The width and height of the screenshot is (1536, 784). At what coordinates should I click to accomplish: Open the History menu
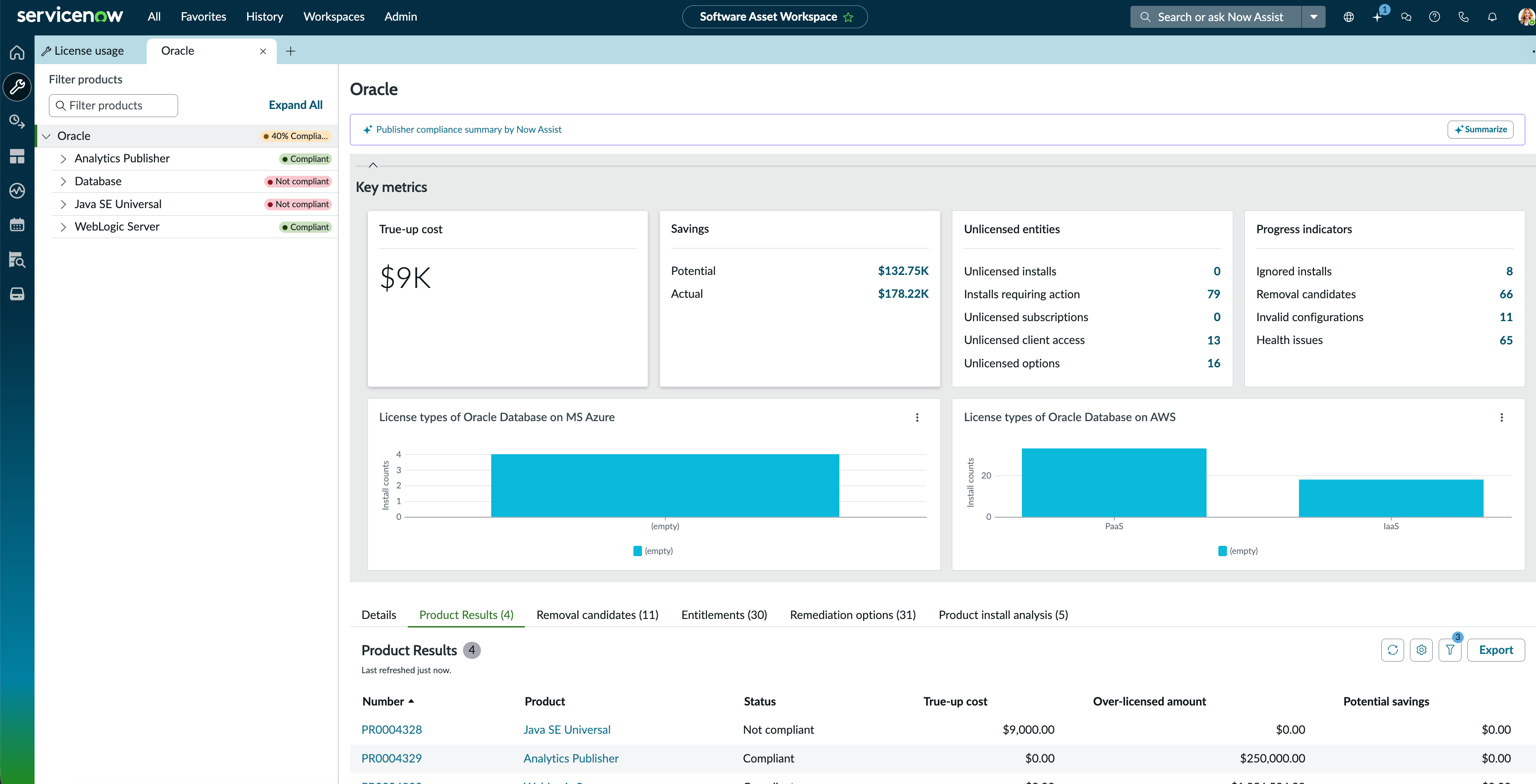coord(264,17)
